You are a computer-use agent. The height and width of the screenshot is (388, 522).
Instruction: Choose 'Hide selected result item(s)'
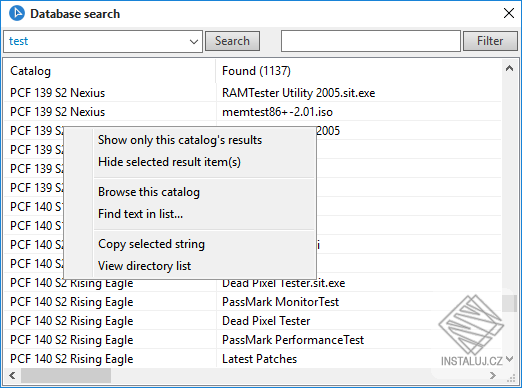[169, 162]
